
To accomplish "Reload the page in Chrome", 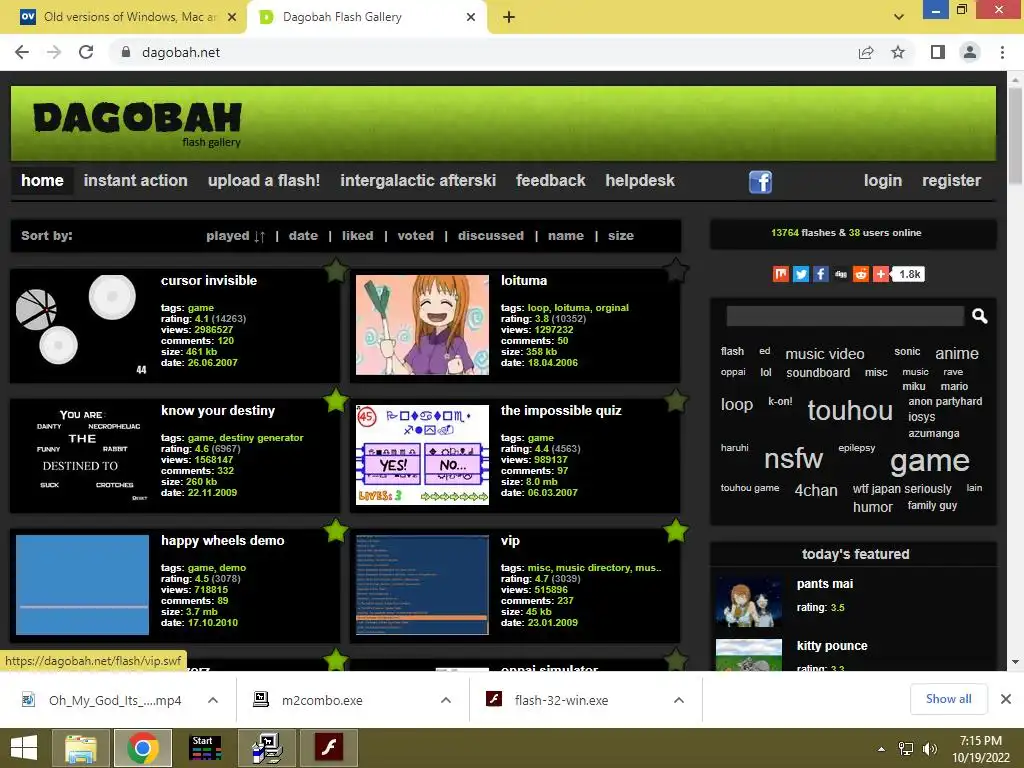I will point(86,52).
